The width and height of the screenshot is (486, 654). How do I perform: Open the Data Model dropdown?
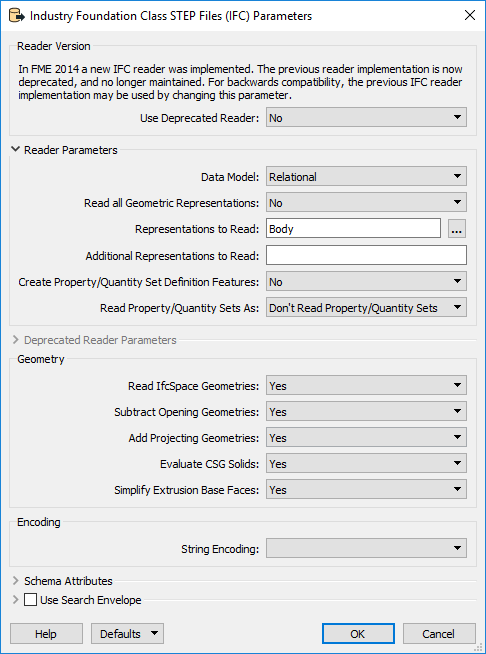click(x=366, y=176)
